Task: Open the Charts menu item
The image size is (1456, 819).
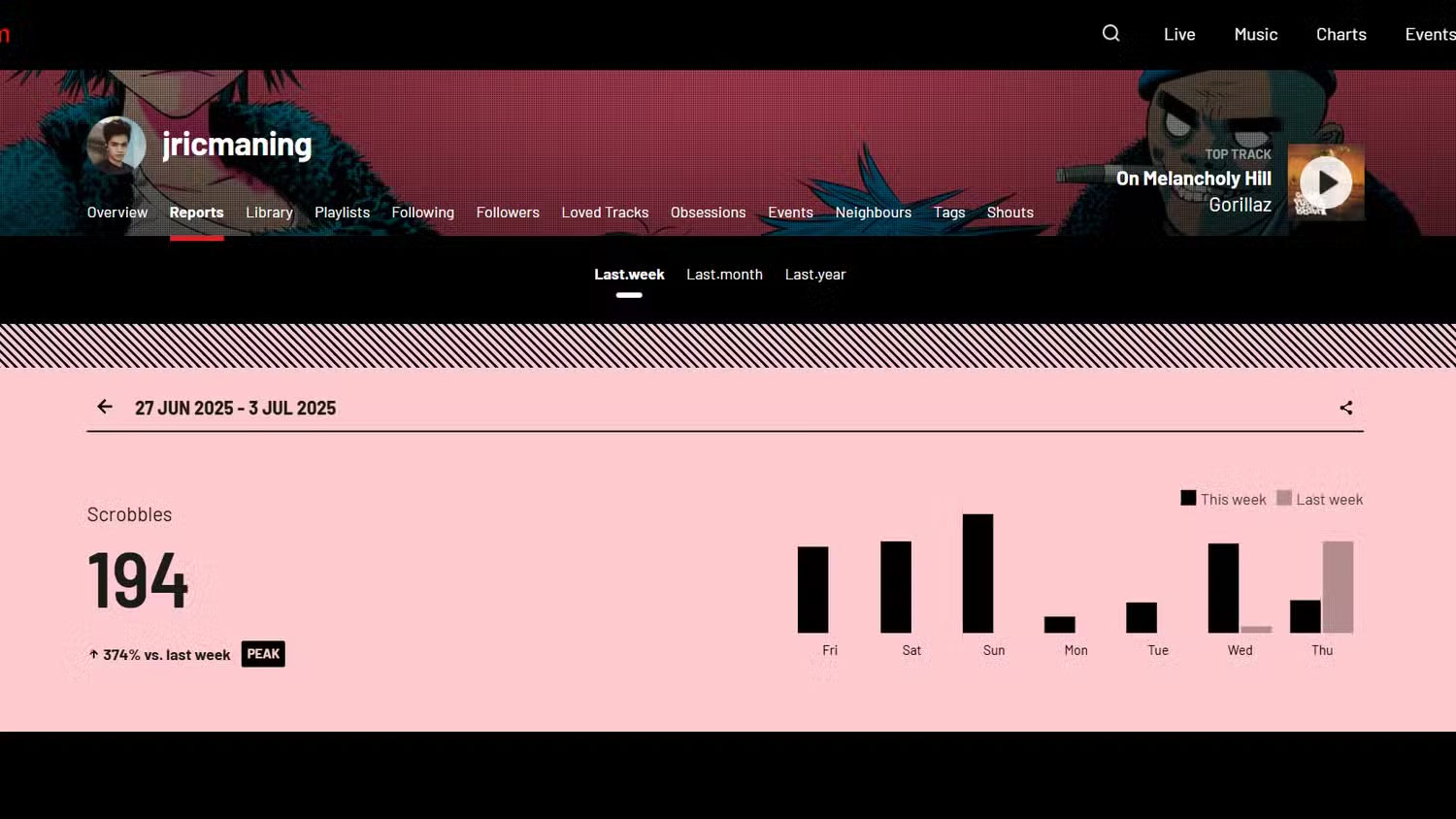Action: [1340, 33]
